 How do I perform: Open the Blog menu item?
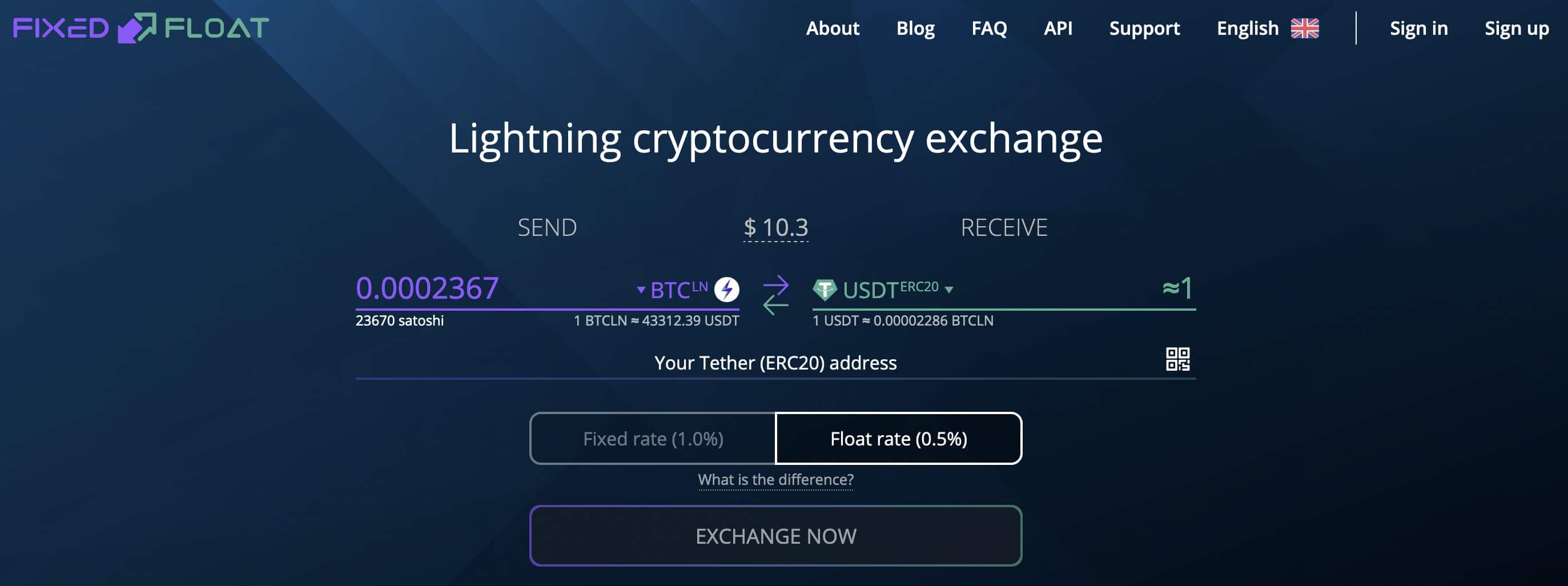pyautogui.click(x=915, y=29)
